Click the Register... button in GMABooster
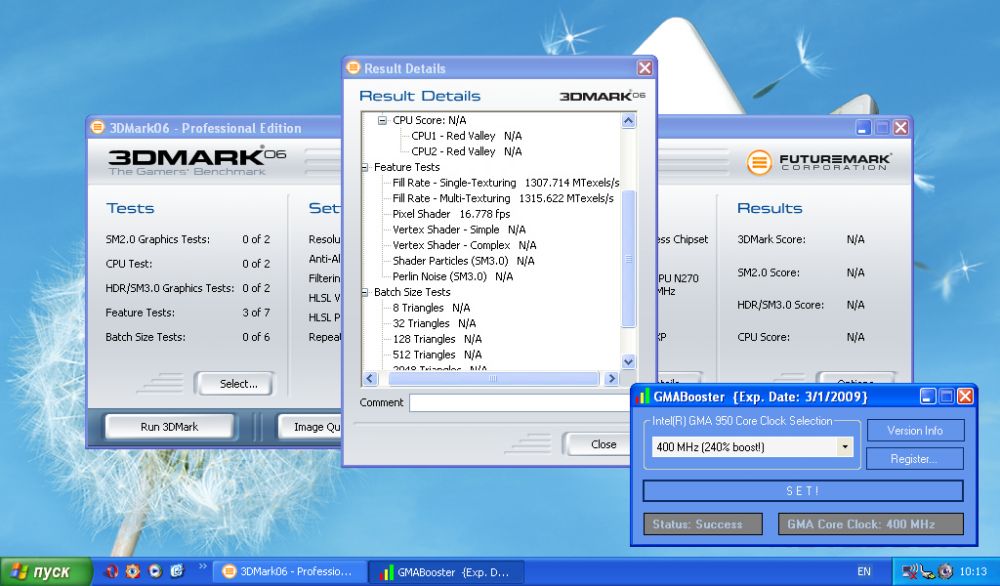Image resolution: width=1000 pixels, height=586 pixels. pos(915,458)
